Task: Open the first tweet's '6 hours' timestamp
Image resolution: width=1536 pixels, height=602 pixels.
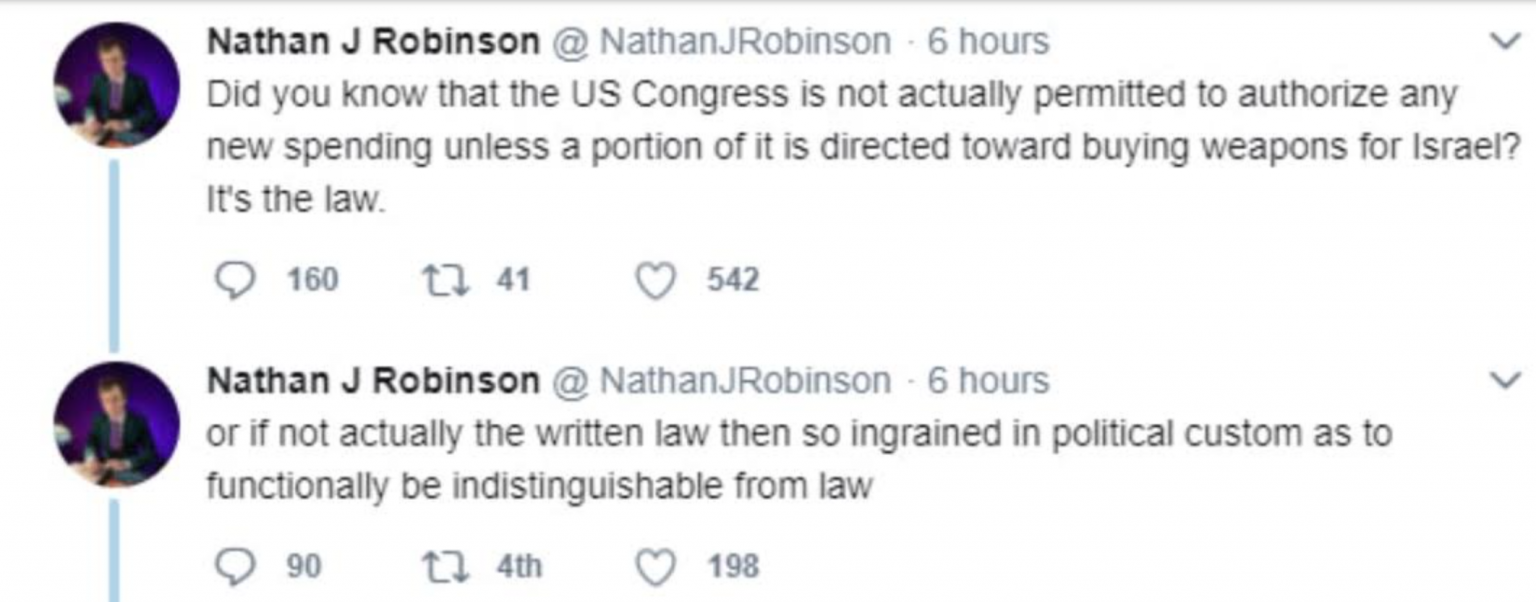Action: (x=988, y=42)
